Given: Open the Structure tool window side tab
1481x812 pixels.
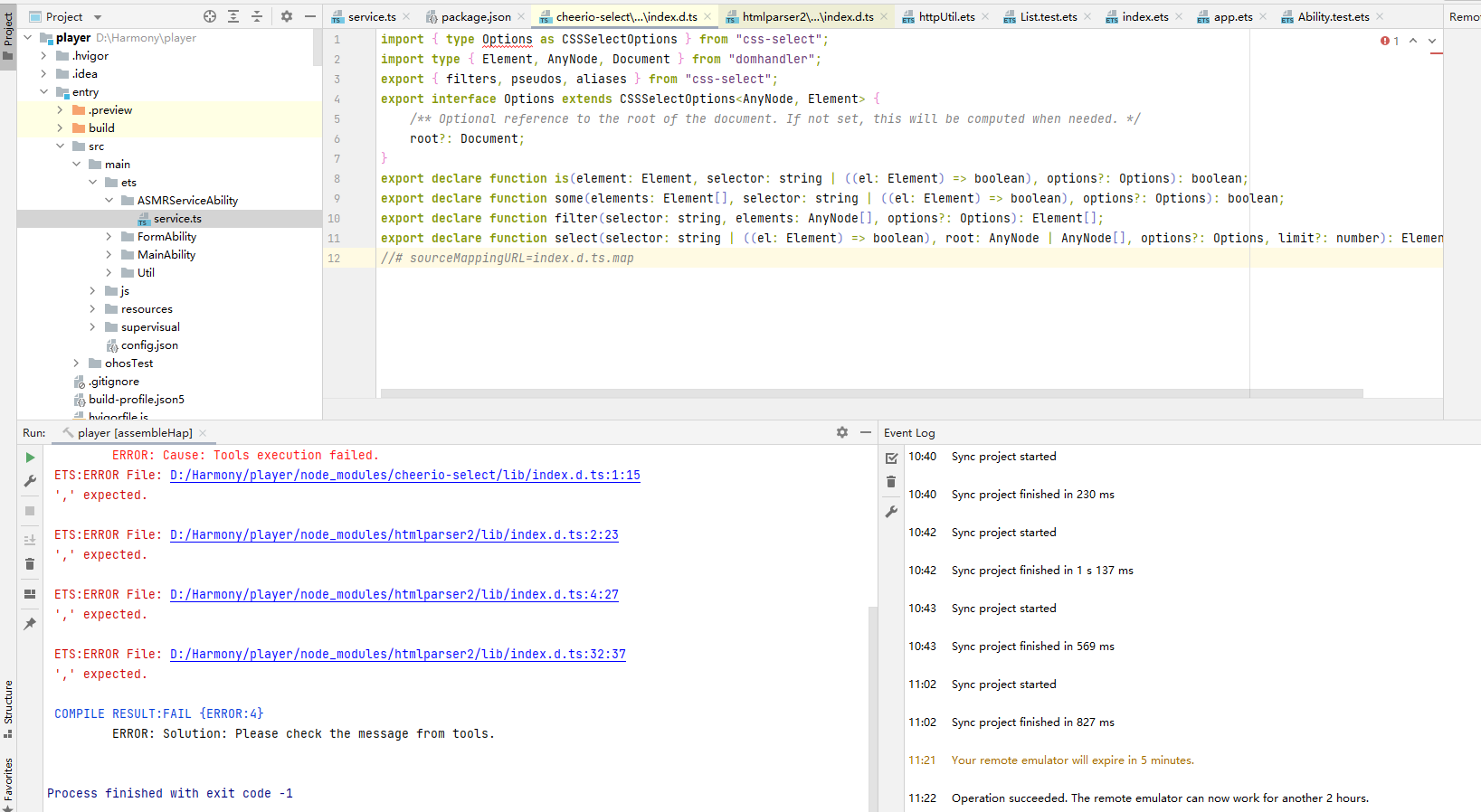Looking at the screenshot, I should [8, 708].
